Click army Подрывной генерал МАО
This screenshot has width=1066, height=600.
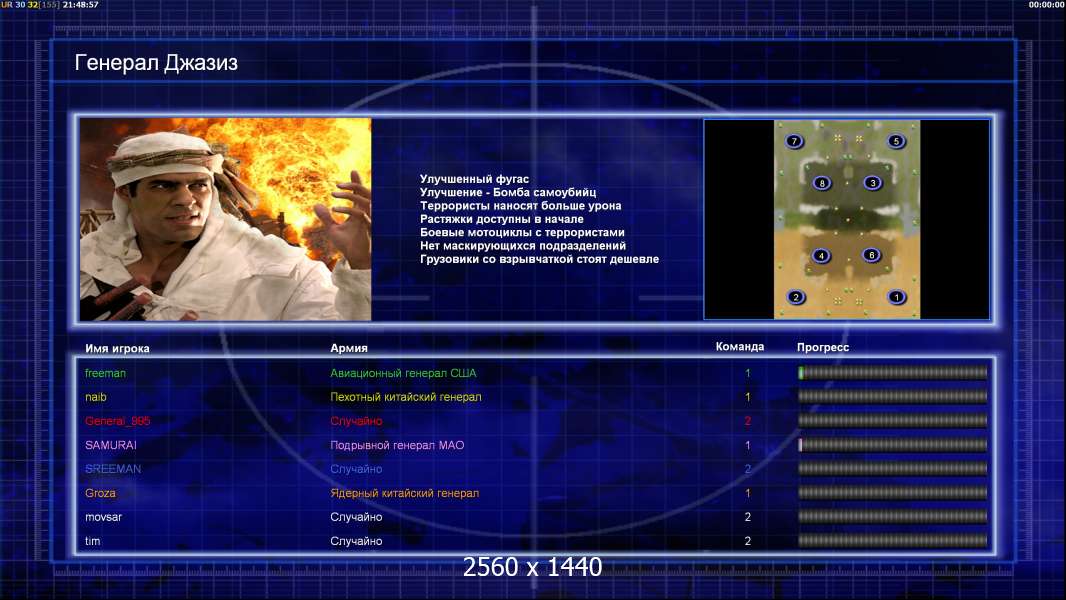tap(397, 445)
